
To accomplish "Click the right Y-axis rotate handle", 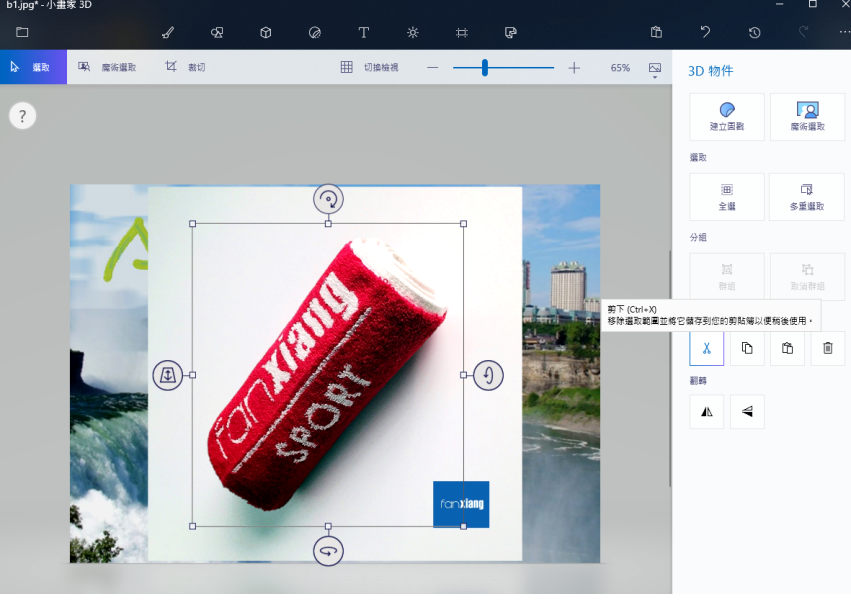I will tap(488, 375).
